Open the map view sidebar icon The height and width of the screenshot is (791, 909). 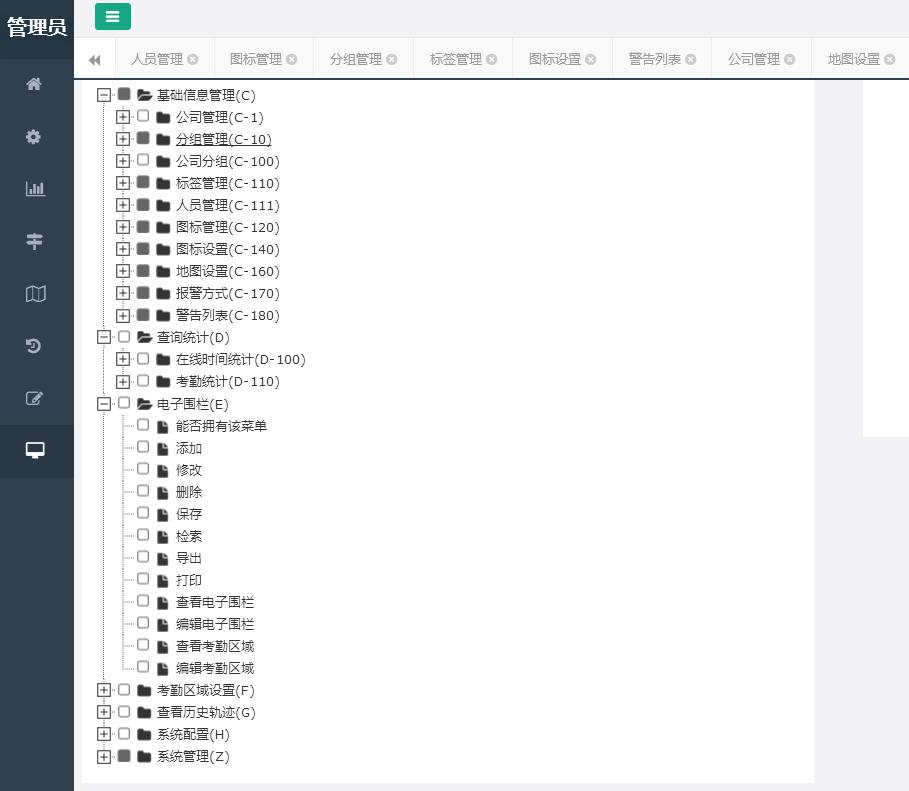(35, 293)
